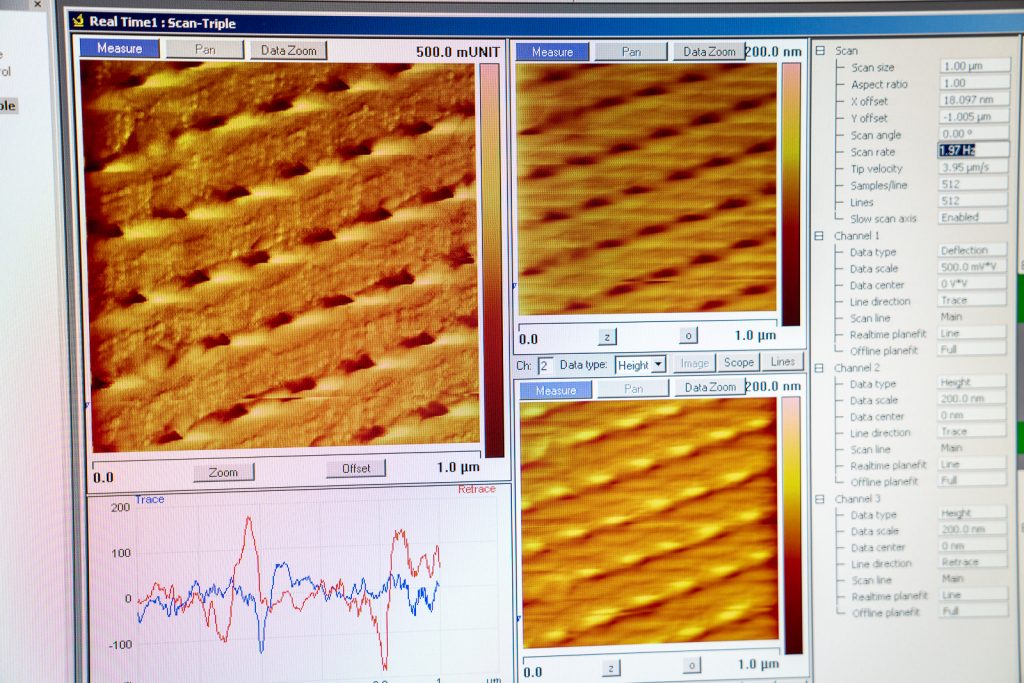Viewport: 1024px width, 683px height.
Task: Click the Aspect ratio value field
Action: tap(974, 83)
